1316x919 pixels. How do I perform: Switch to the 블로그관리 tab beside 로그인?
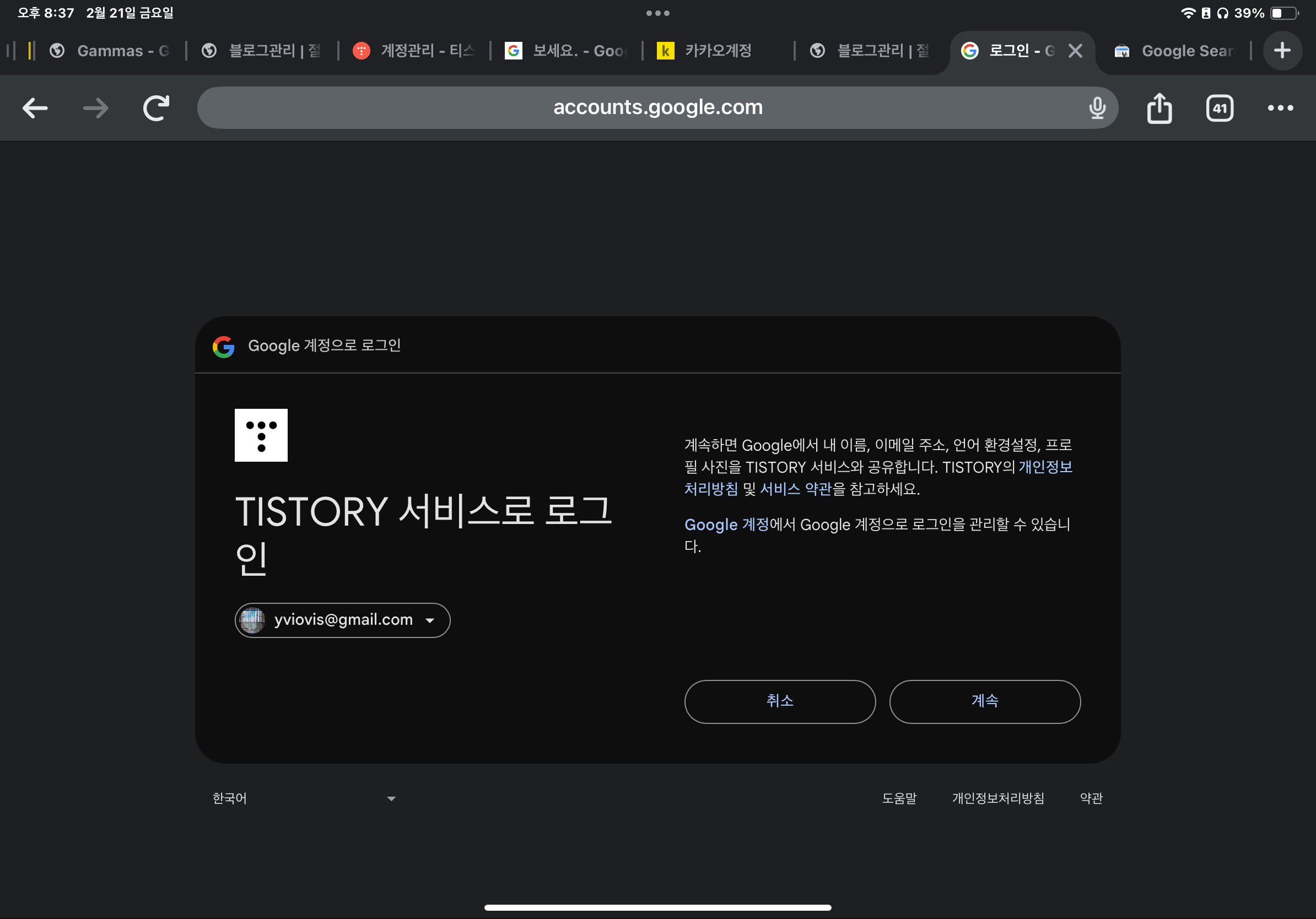(x=870, y=51)
